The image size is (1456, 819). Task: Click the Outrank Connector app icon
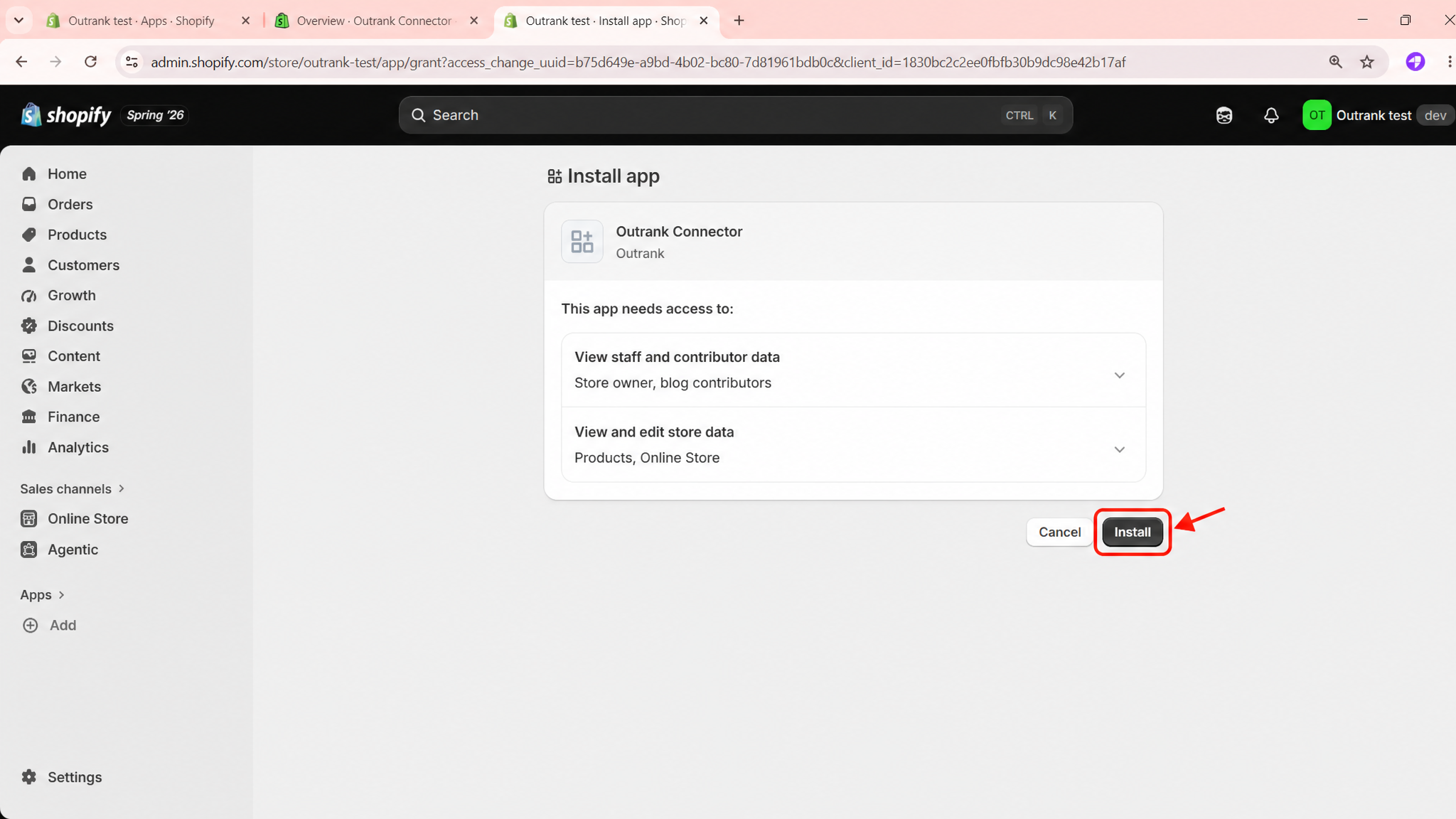(582, 242)
